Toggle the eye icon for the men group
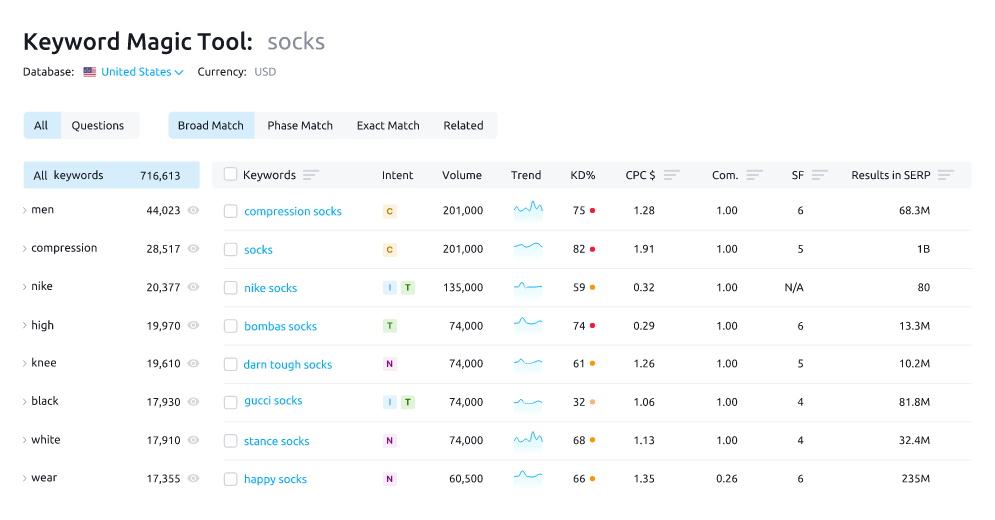This screenshot has width=995, height=520. (194, 210)
